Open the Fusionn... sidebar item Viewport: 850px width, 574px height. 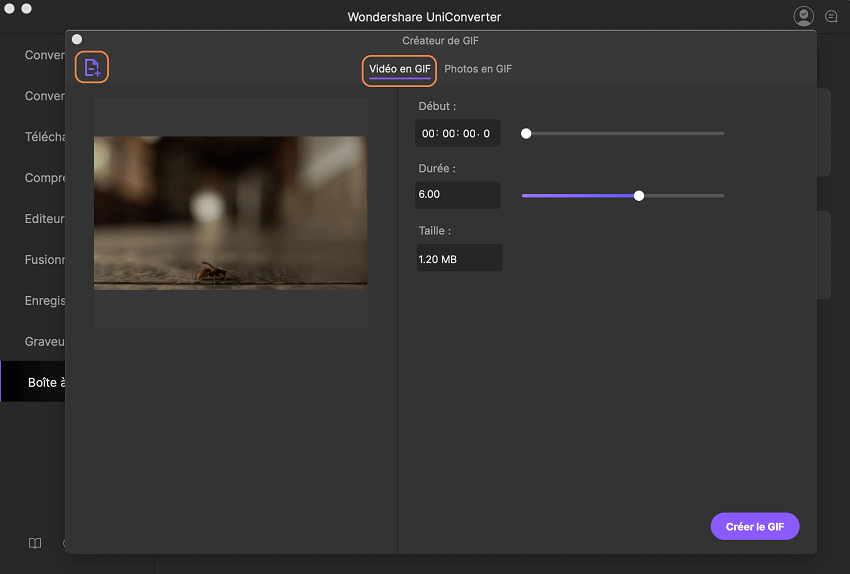45,260
